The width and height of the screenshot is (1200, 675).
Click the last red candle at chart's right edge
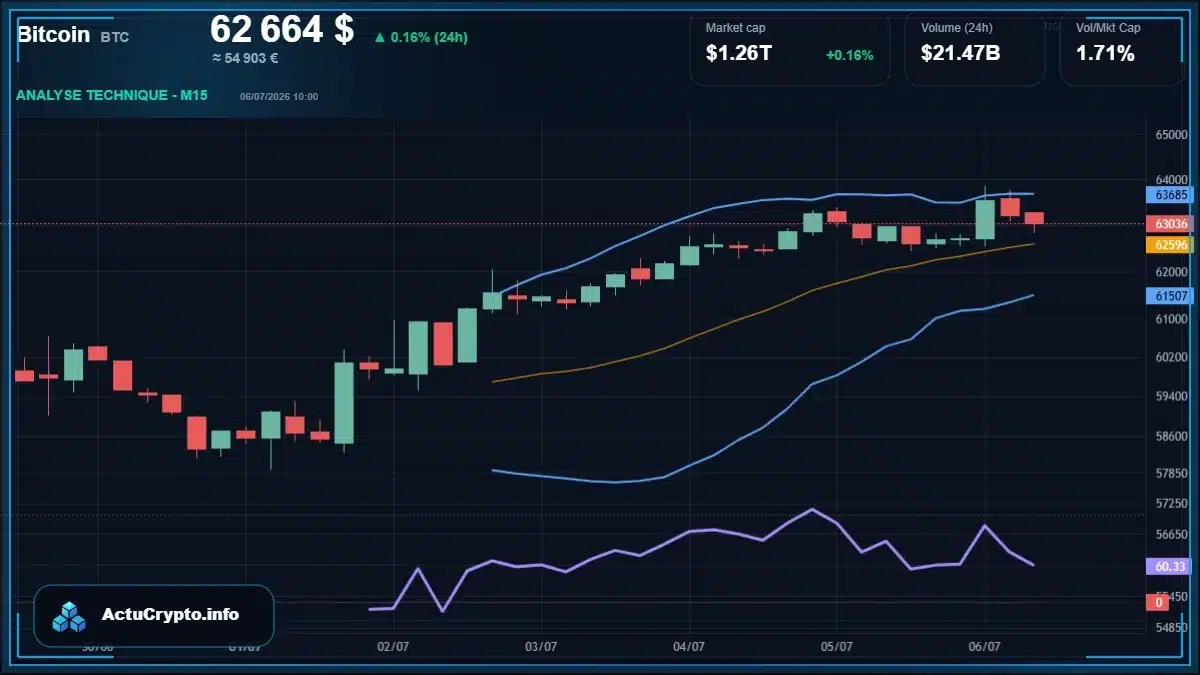tap(1034, 218)
